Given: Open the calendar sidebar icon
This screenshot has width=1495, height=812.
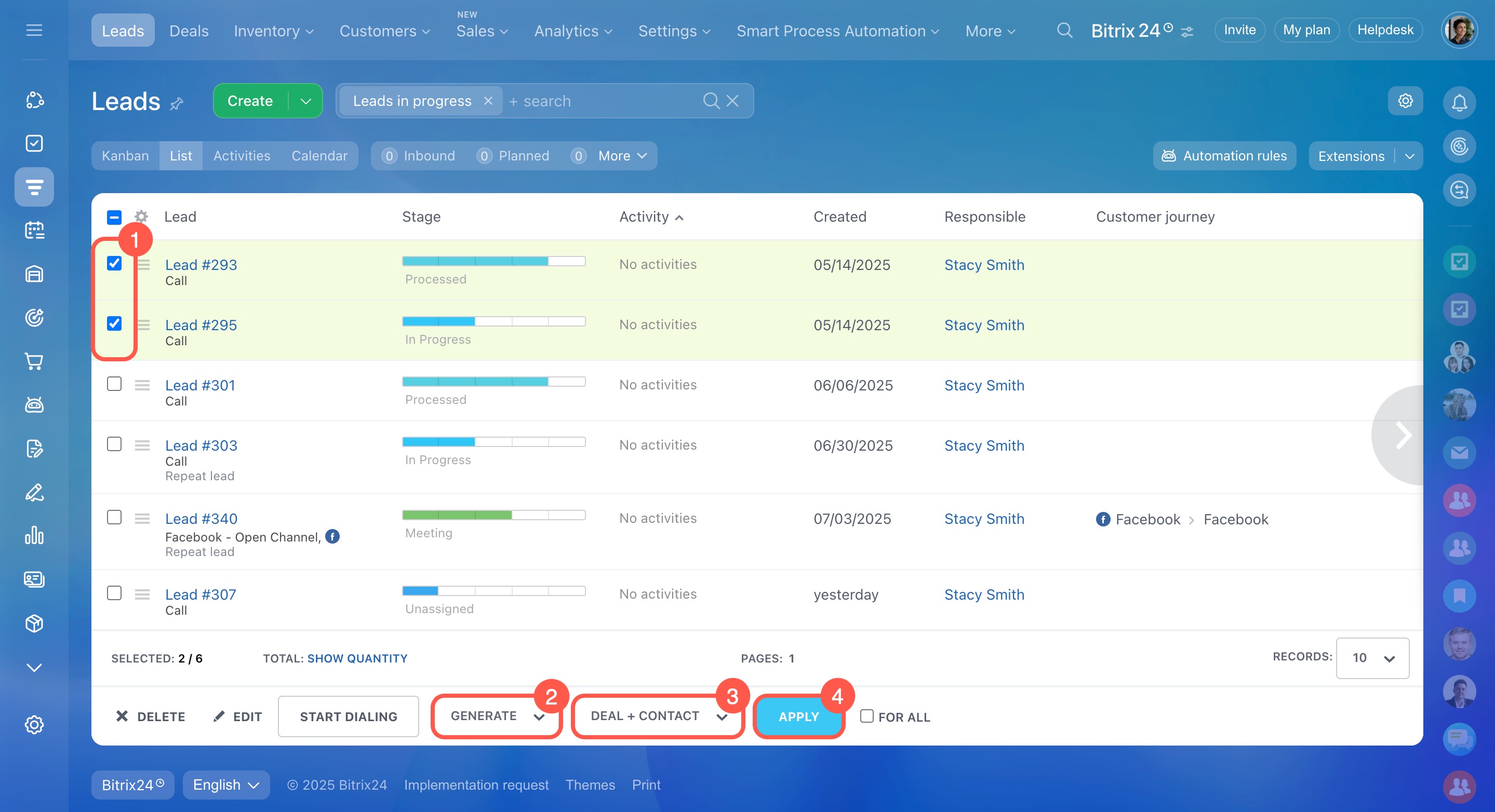Looking at the screenshot, I should (34, 231).
